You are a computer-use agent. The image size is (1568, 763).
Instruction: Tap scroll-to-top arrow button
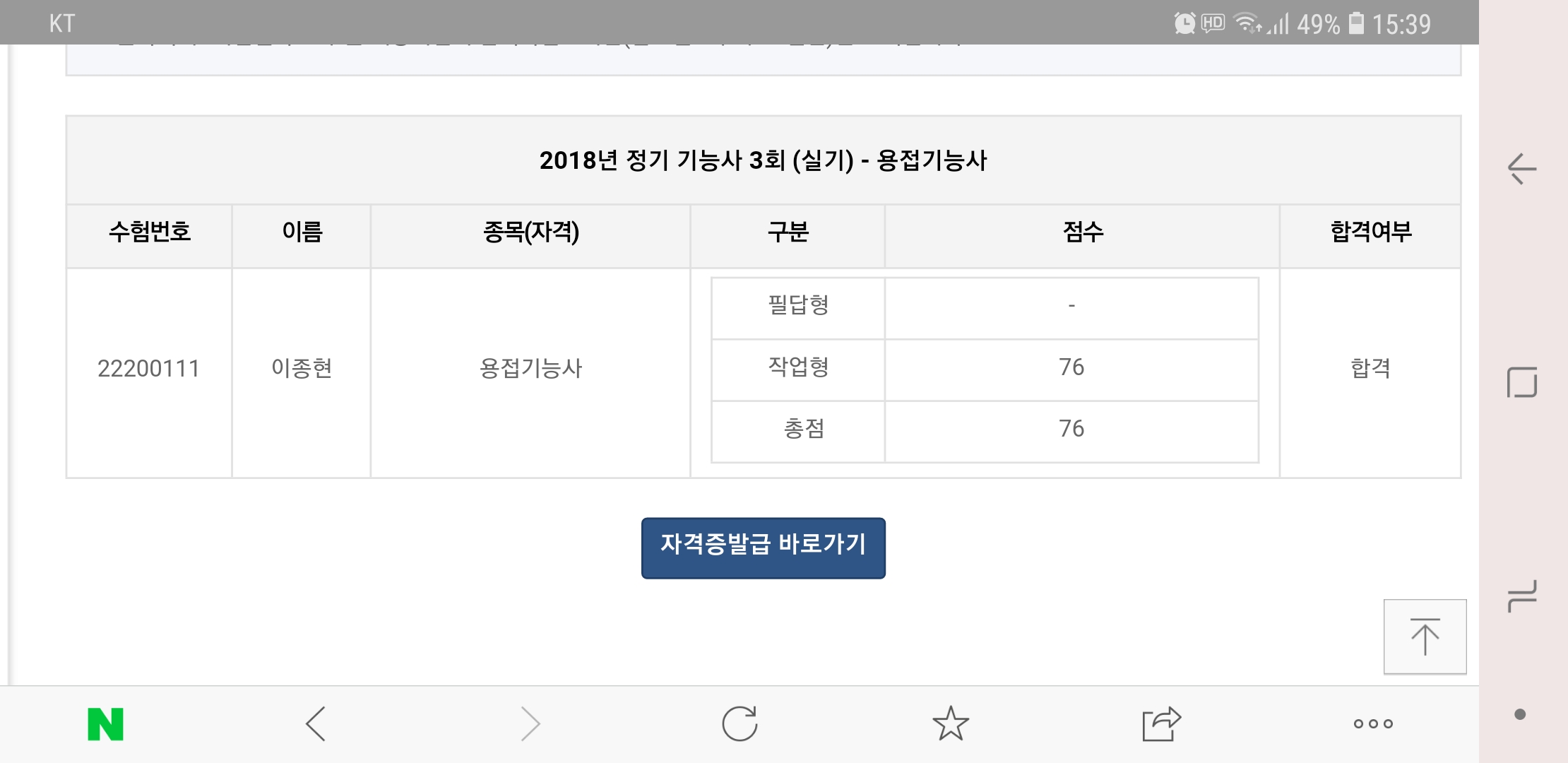(1425, 637)
